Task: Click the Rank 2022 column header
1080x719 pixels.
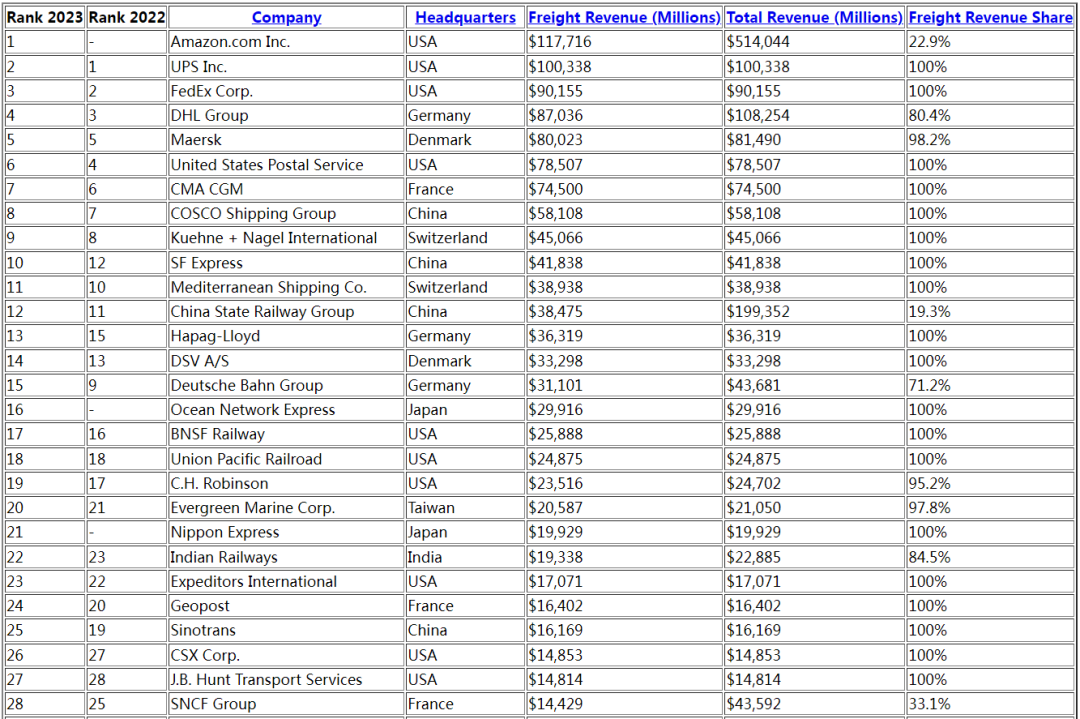Action: click(x=127, y=18)
